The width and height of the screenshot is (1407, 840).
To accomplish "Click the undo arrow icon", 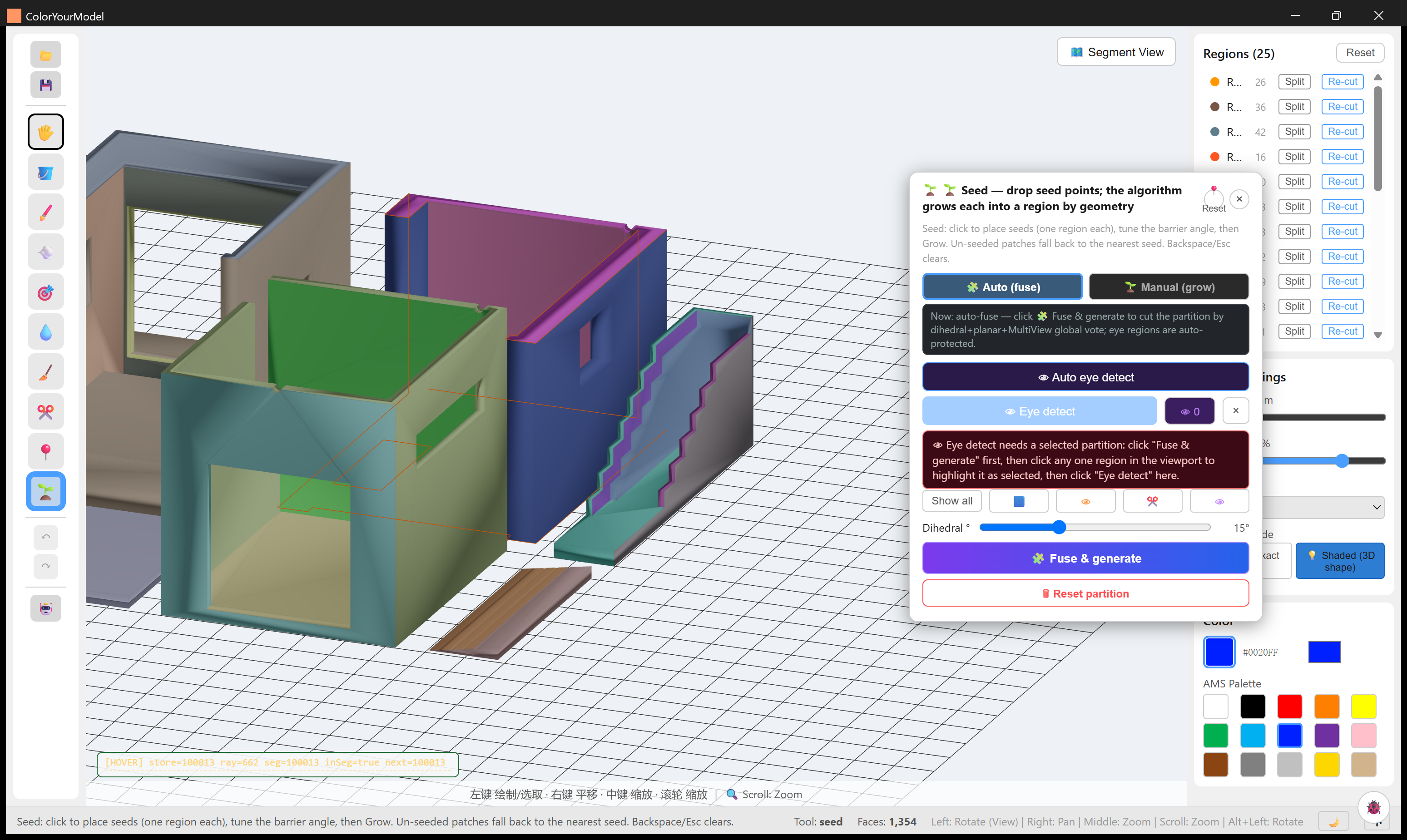I will [x=46, y=537].
